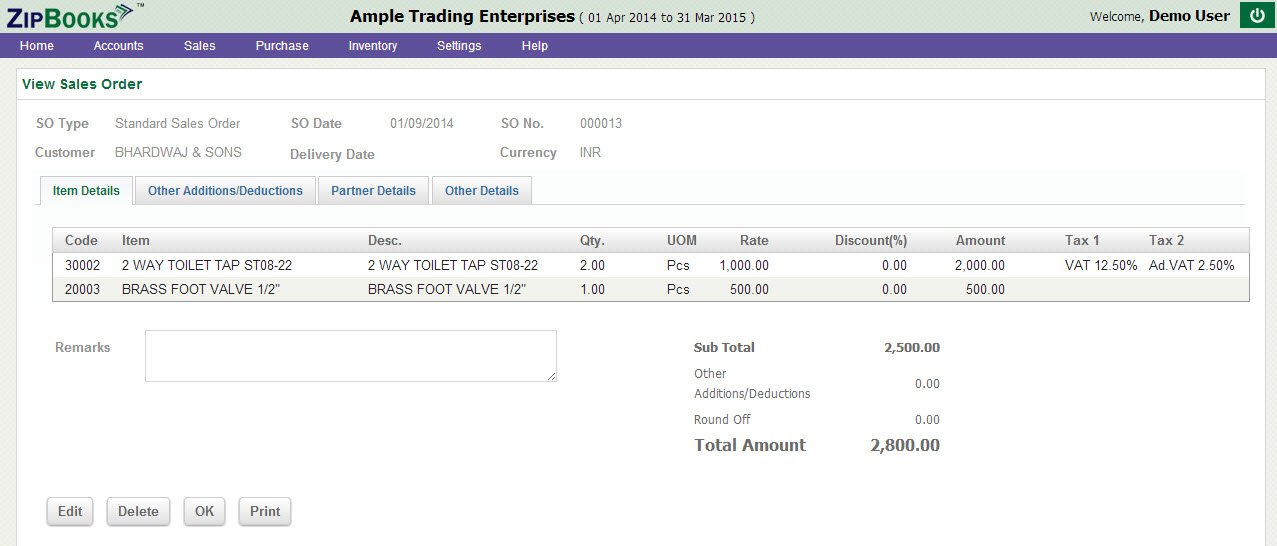Print the sales order

pyautogui.click(x=265, y=511)
